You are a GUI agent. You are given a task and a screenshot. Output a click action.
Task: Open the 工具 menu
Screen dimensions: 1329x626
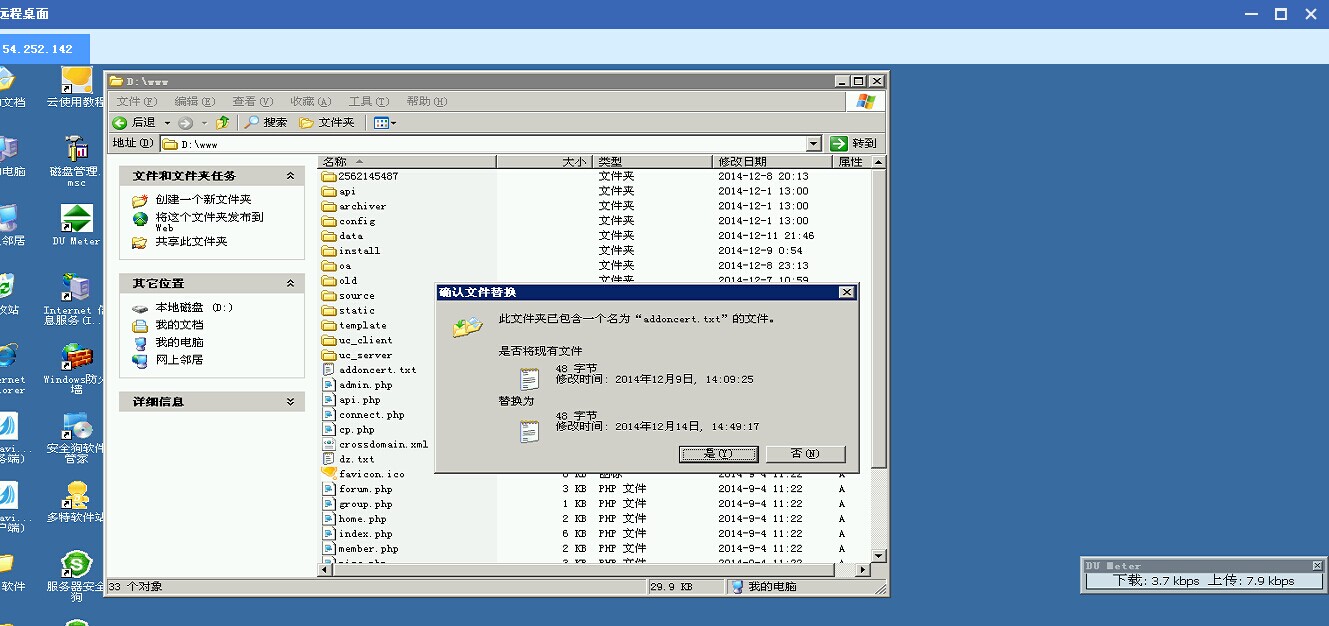pos(367,101)
